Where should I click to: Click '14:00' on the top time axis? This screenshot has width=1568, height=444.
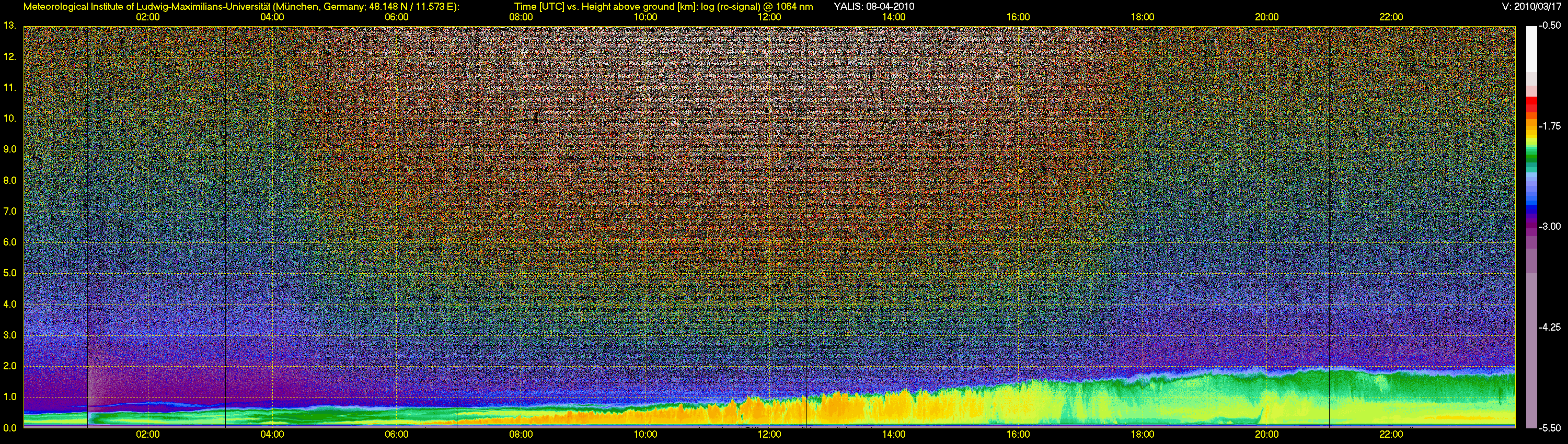(894, 17)
